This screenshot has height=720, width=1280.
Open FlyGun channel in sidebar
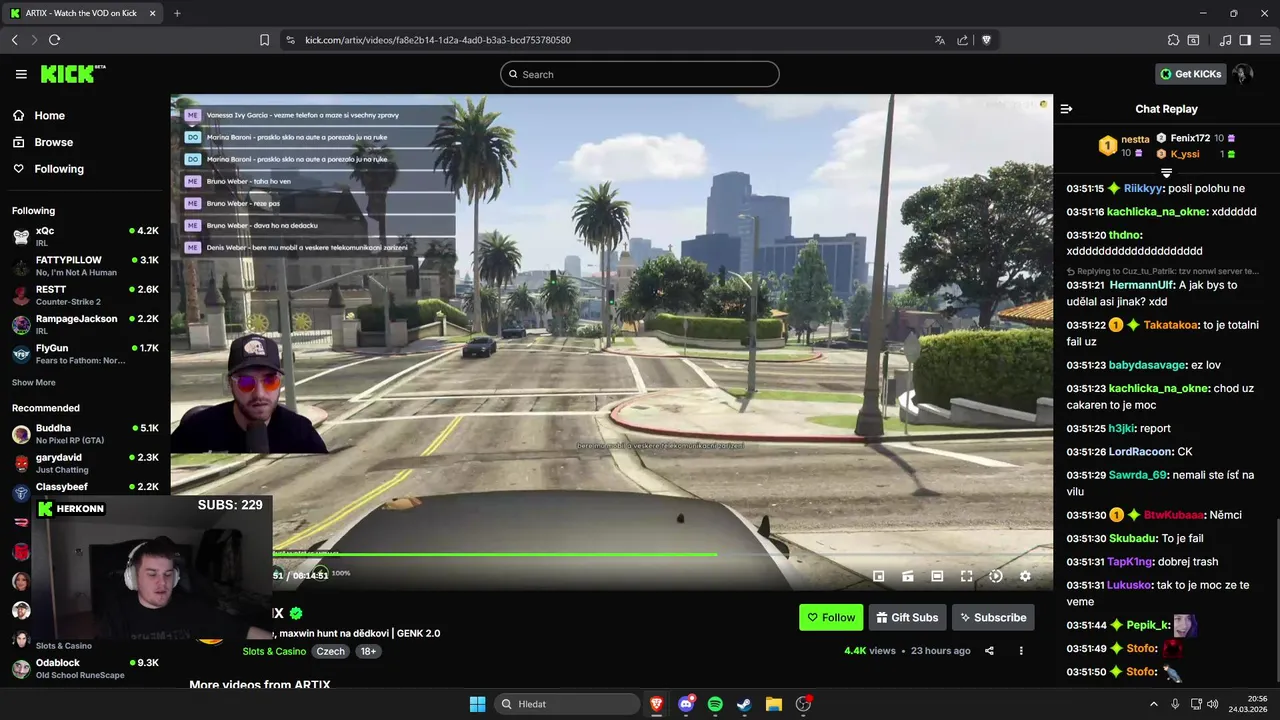[85, 353]
